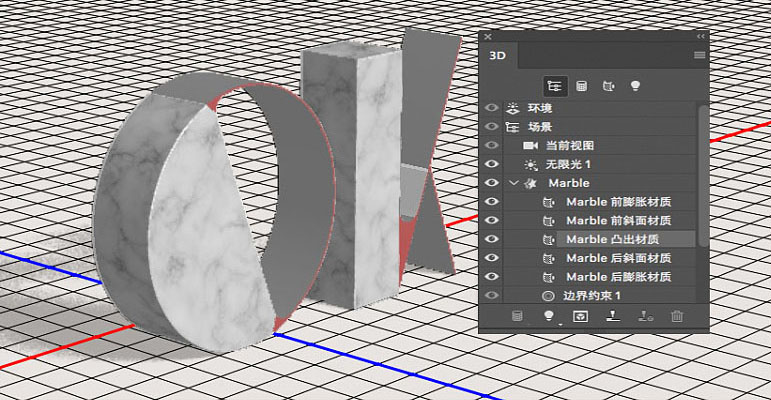The width and height of the screenshot is (771, 400).
Task: Toggle visibility of 当前视图
Action: point(491,146)
